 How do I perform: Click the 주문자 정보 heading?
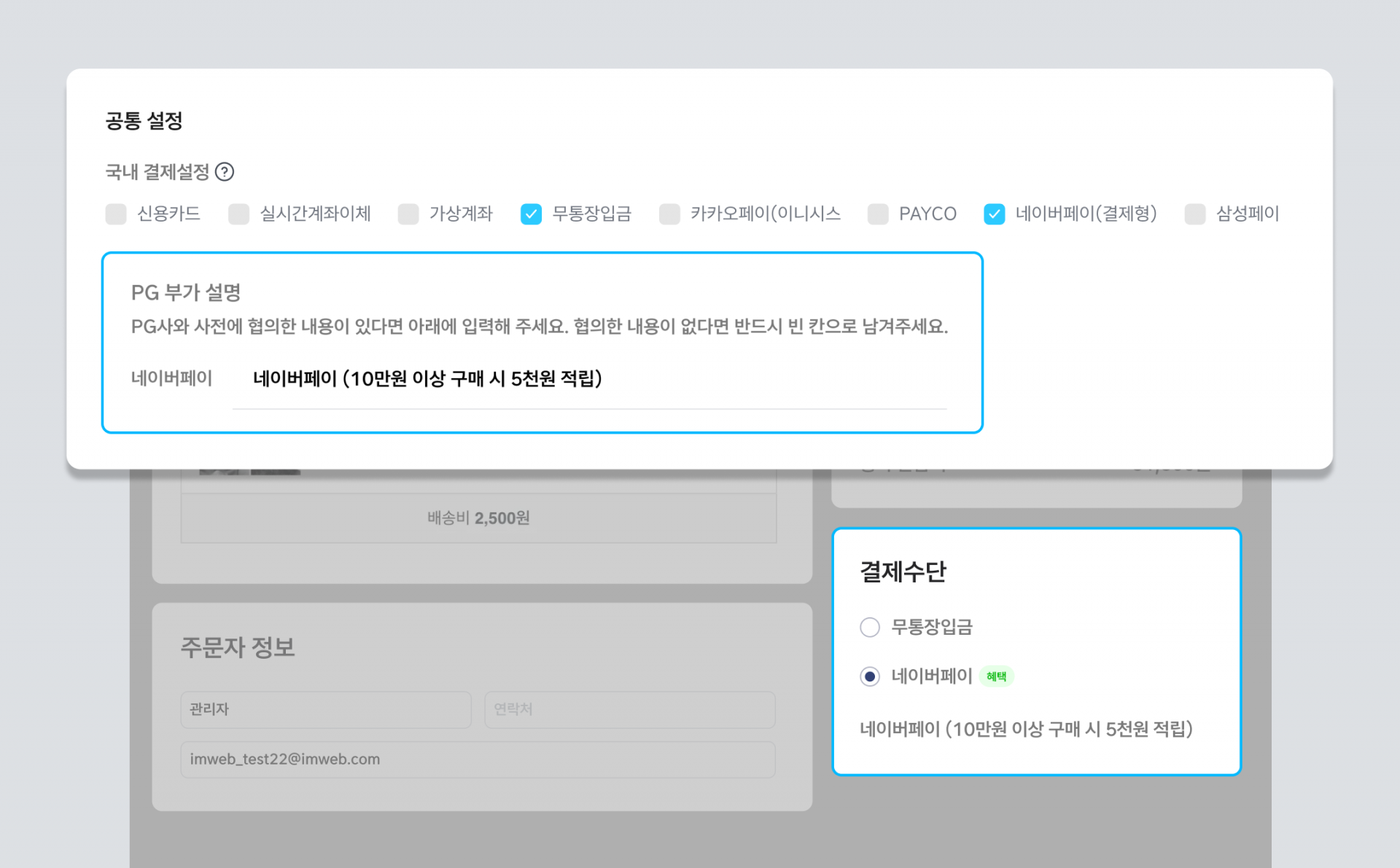[x=238, y=647]
